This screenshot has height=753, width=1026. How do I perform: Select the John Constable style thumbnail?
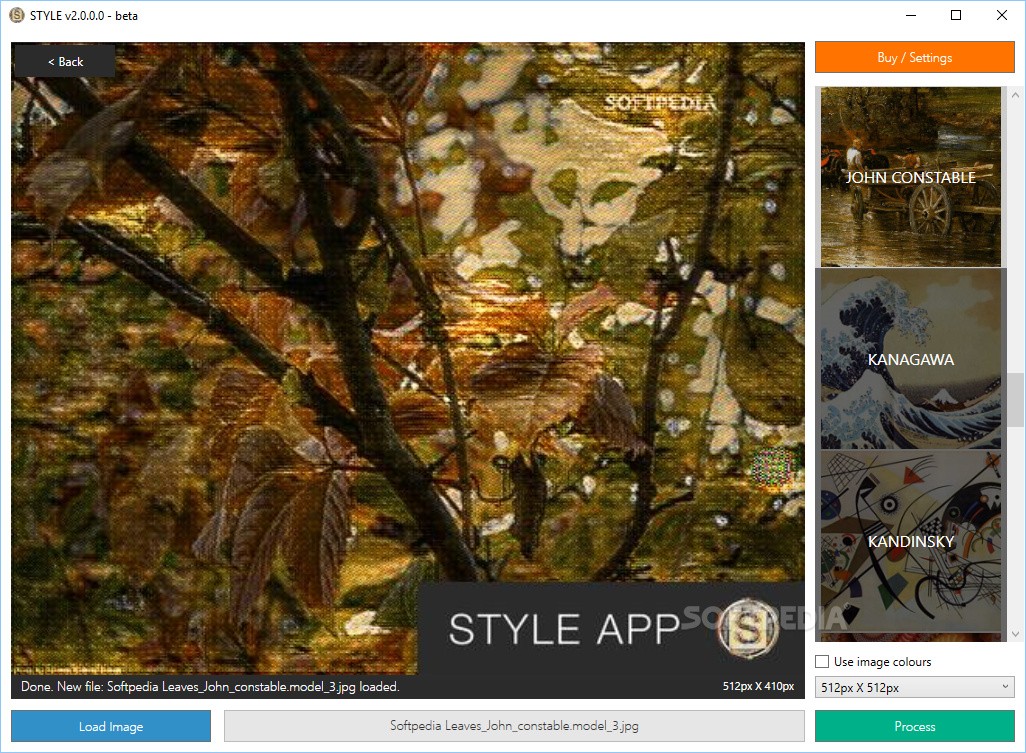pos(910,177)
